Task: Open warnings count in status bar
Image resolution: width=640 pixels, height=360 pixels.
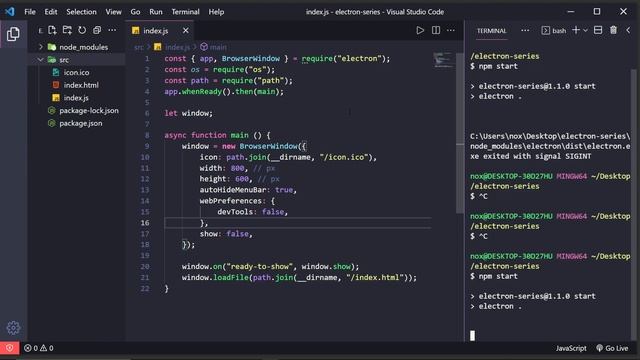Action: pyautogui.click(x=47, y=348)
